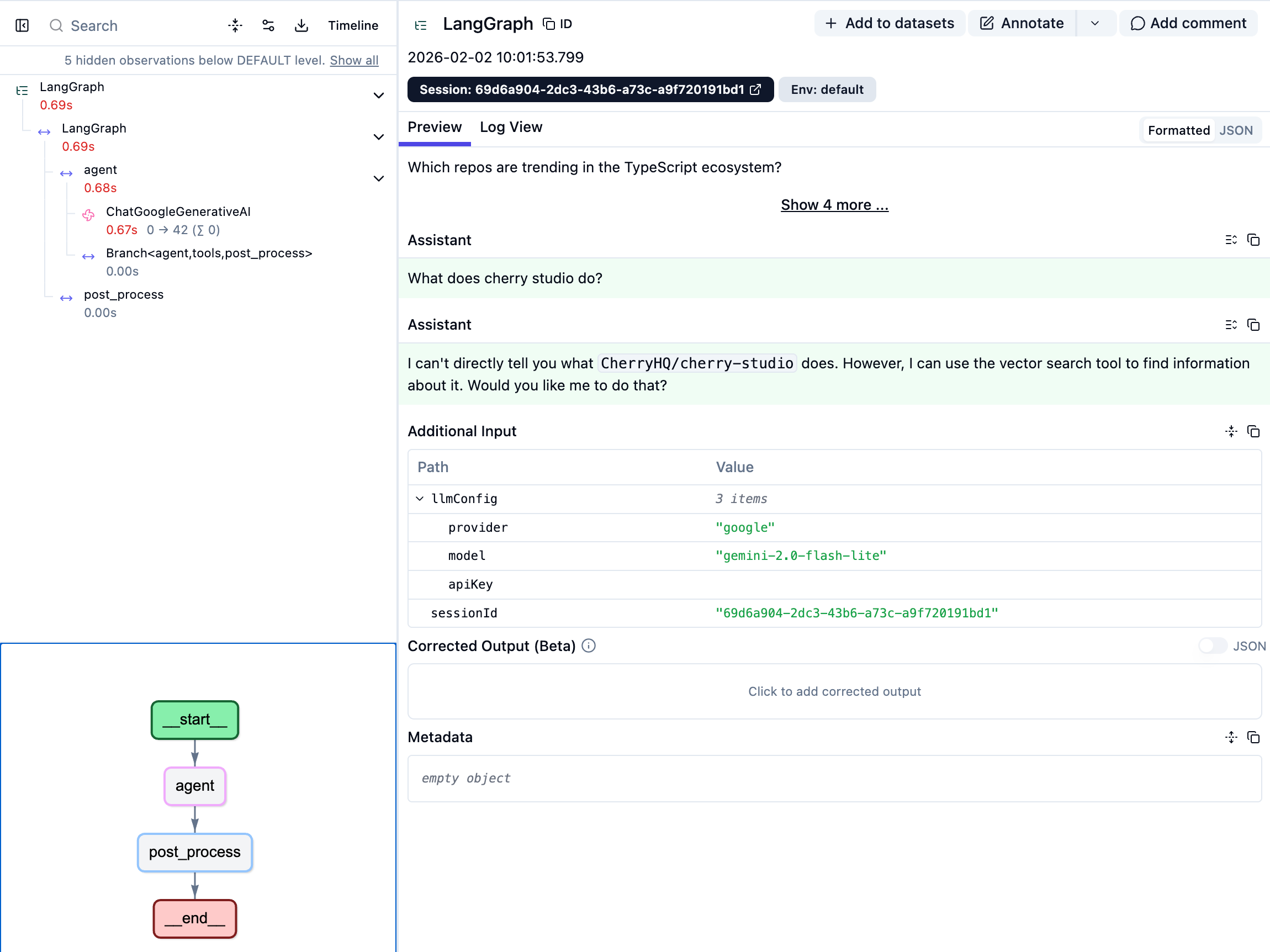Copy the Additional Input section
Screen dimensions: 1270x952
pos(1253,431)
